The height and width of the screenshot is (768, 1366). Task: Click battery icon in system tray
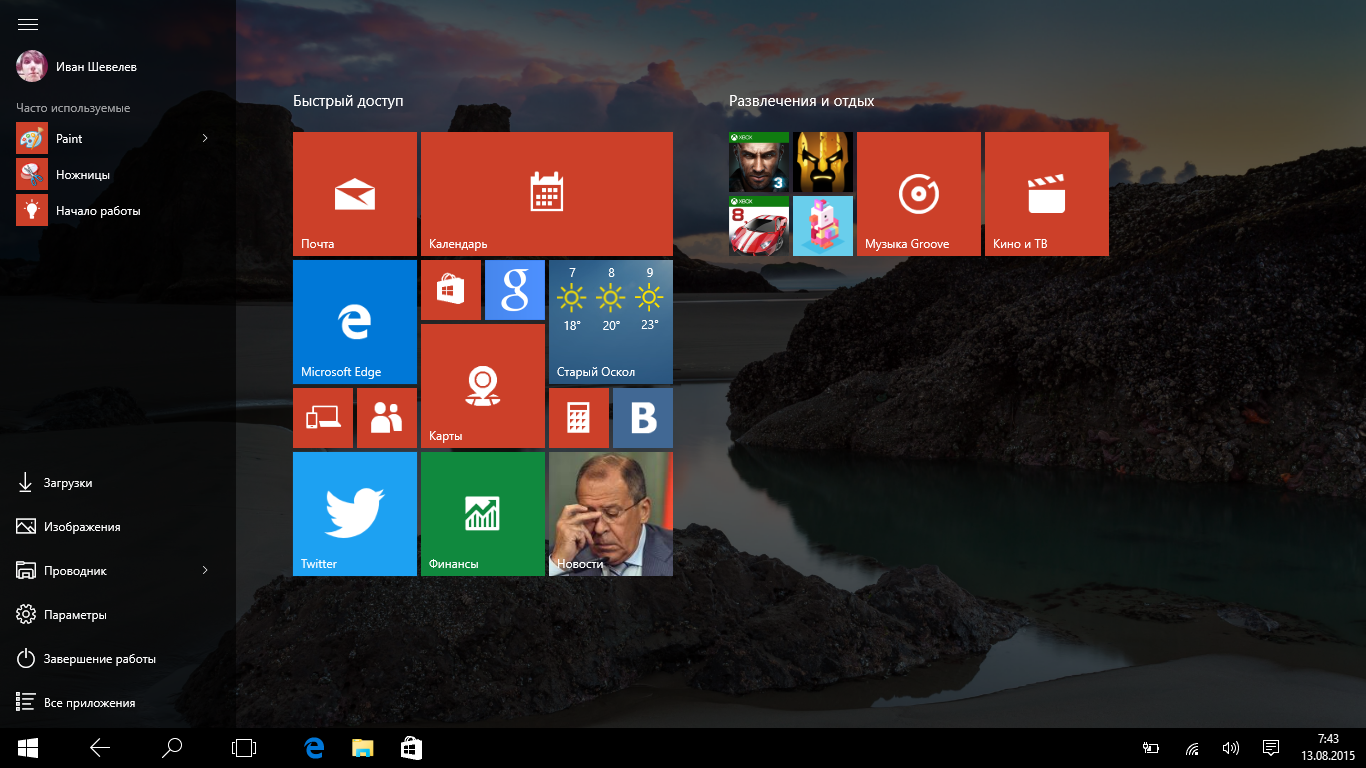1151,748
